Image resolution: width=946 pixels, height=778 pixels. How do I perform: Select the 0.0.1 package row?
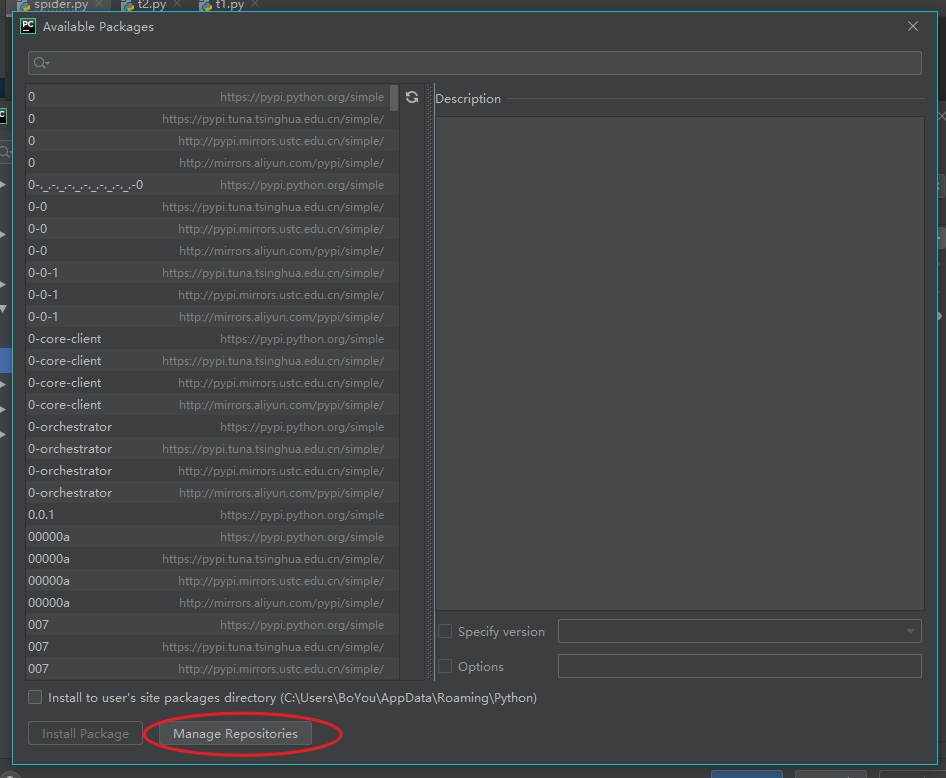(x=212, y=514)
